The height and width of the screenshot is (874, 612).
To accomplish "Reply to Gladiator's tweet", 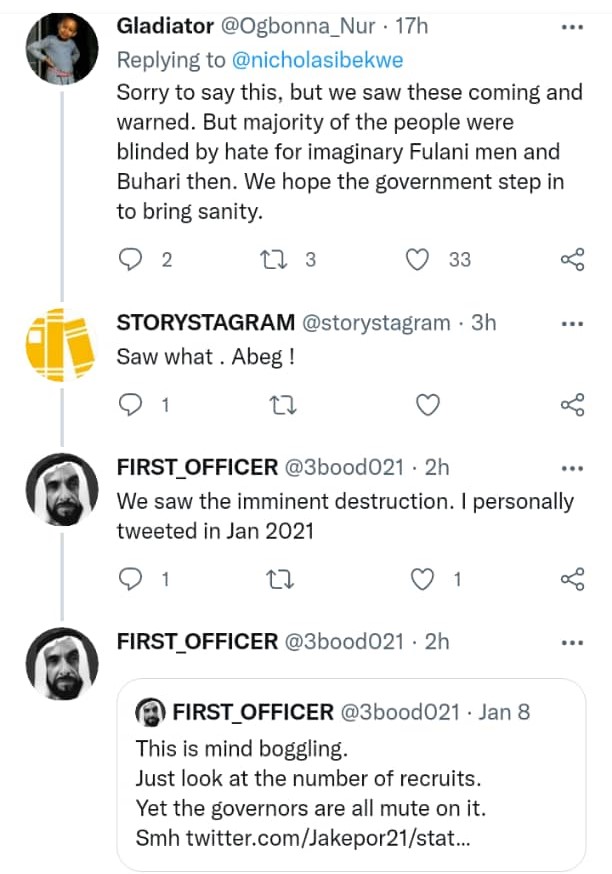I will [131, 260].
